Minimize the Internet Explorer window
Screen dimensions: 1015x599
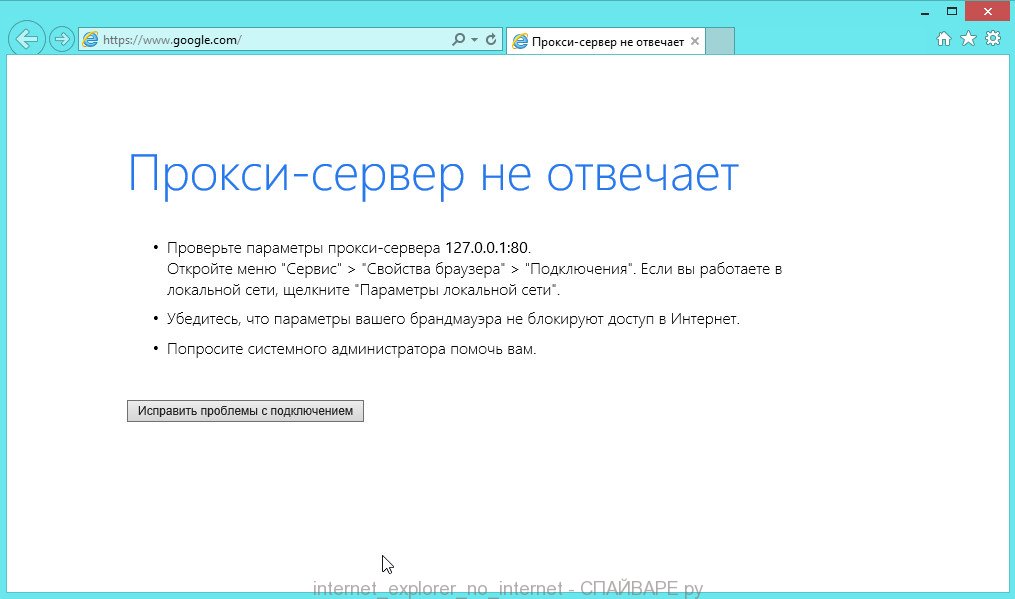925,12
